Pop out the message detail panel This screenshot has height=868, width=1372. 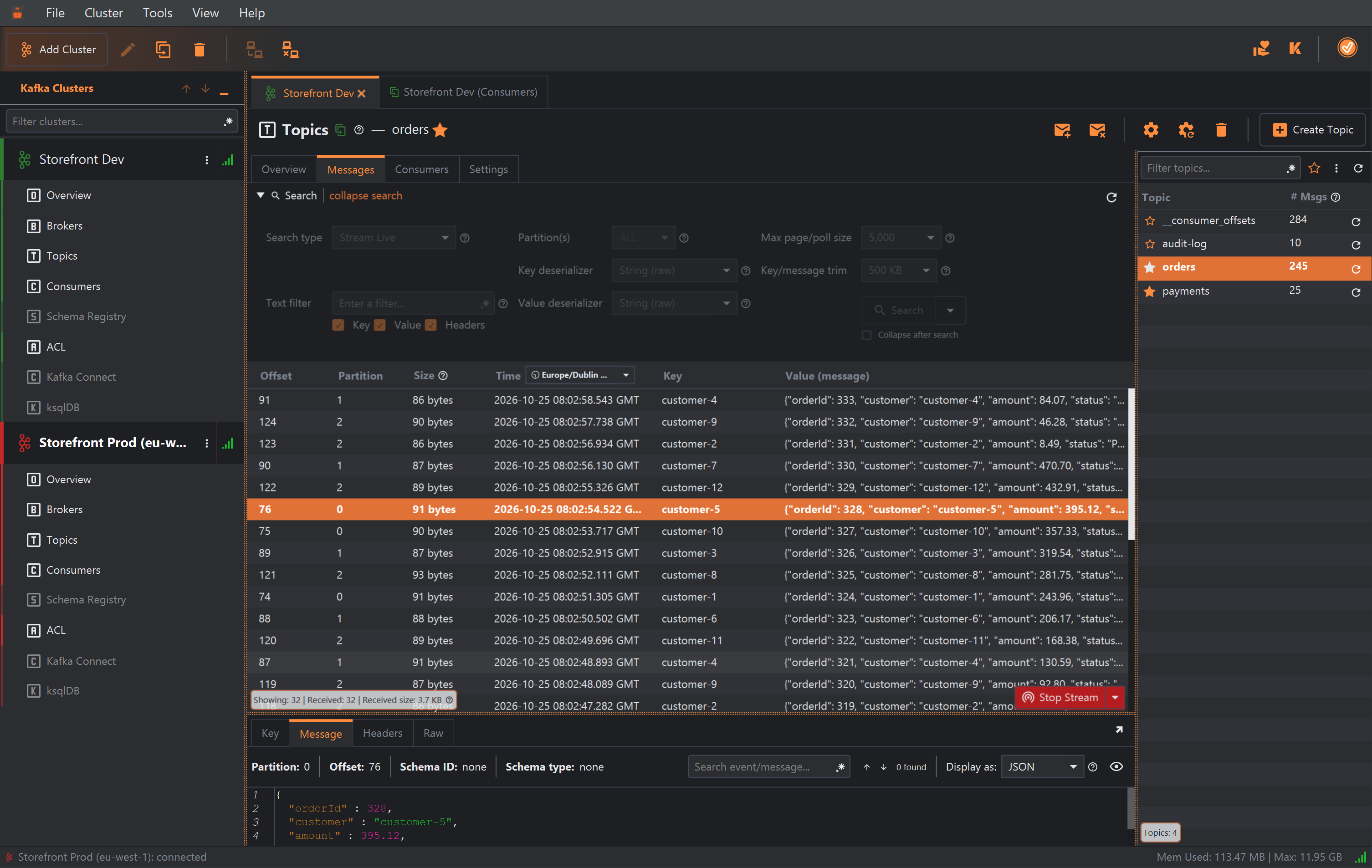point(1118,730)
